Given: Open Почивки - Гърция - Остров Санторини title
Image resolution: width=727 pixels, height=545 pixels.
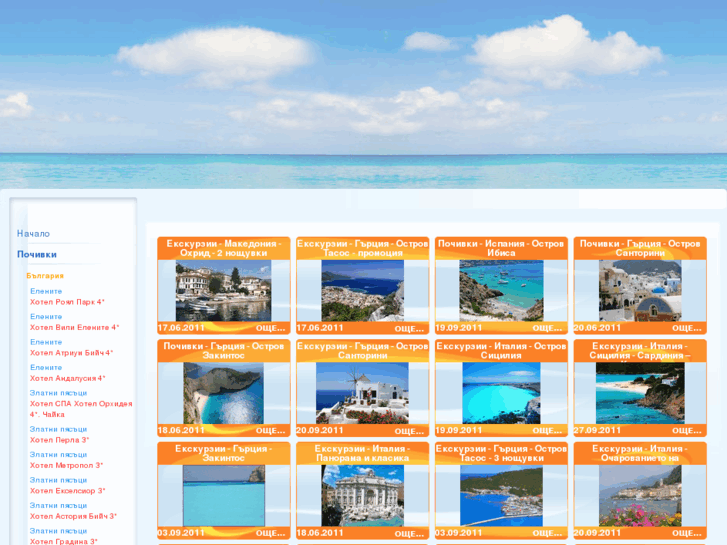Looking at the screenshot, I should (x=640, y=248).
